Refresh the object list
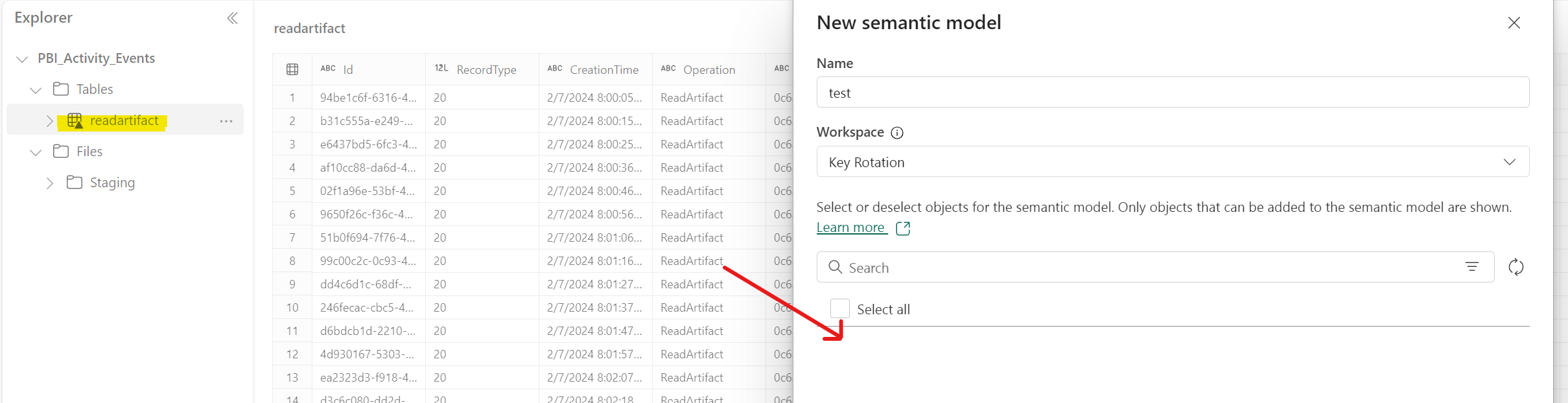 pyautogui.click(x=1515, y=267)
